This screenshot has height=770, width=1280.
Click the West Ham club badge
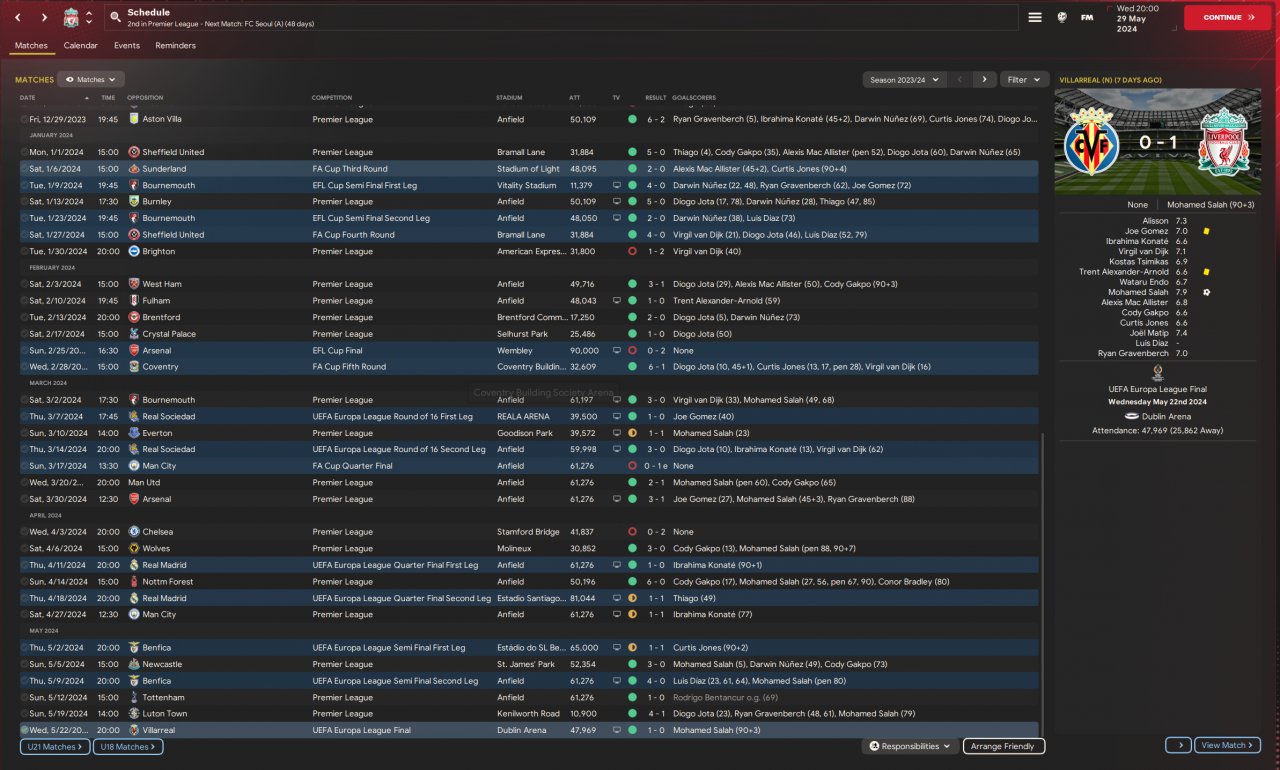pos(134,284)
